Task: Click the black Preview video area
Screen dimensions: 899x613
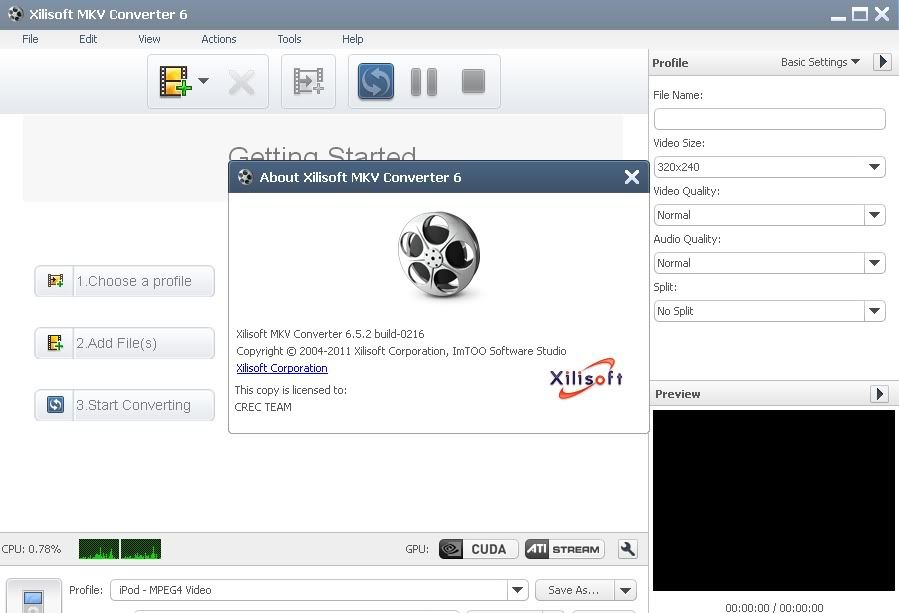Action: [773, 500]
